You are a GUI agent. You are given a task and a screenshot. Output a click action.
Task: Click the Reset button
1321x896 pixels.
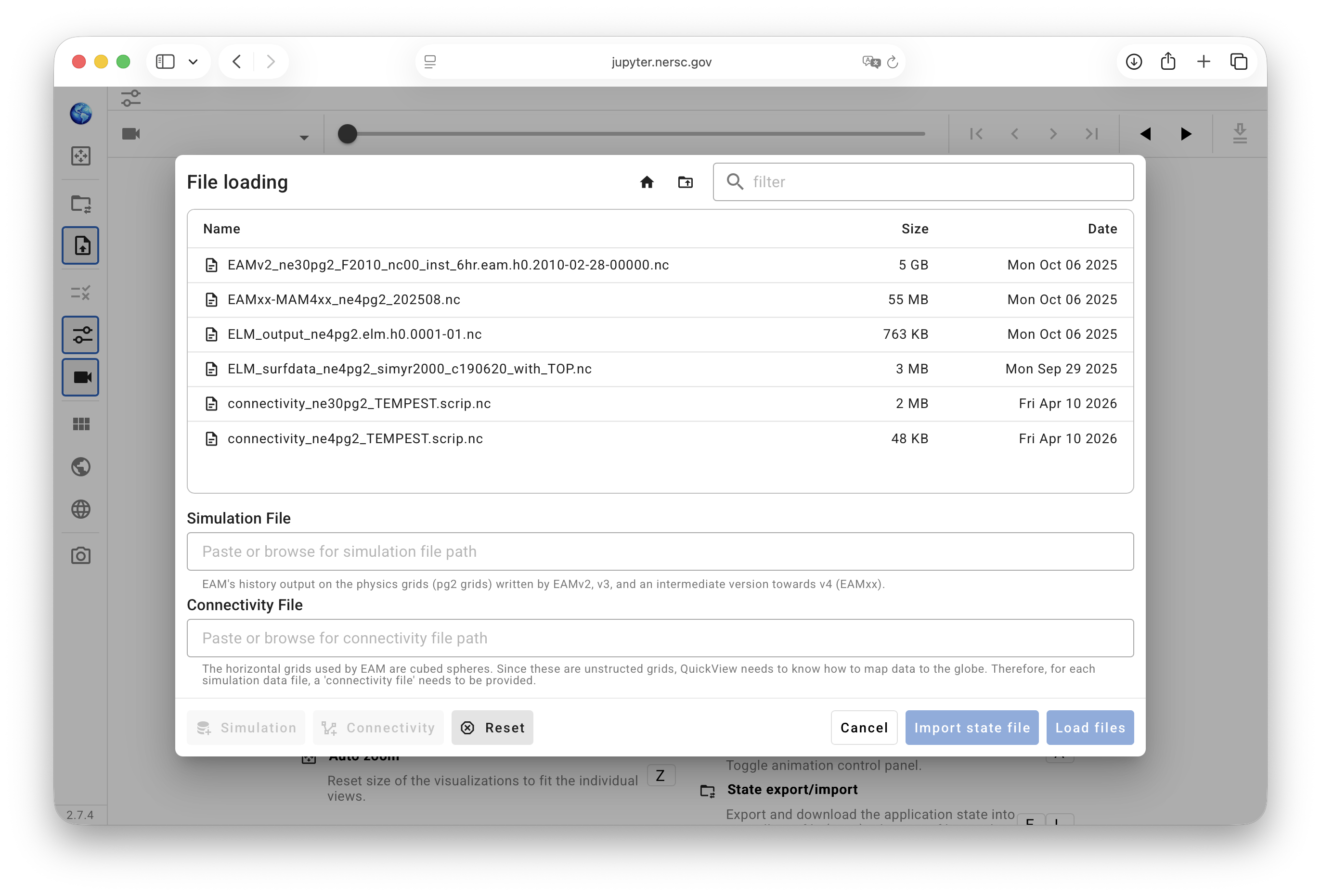(x=492, y=728)
